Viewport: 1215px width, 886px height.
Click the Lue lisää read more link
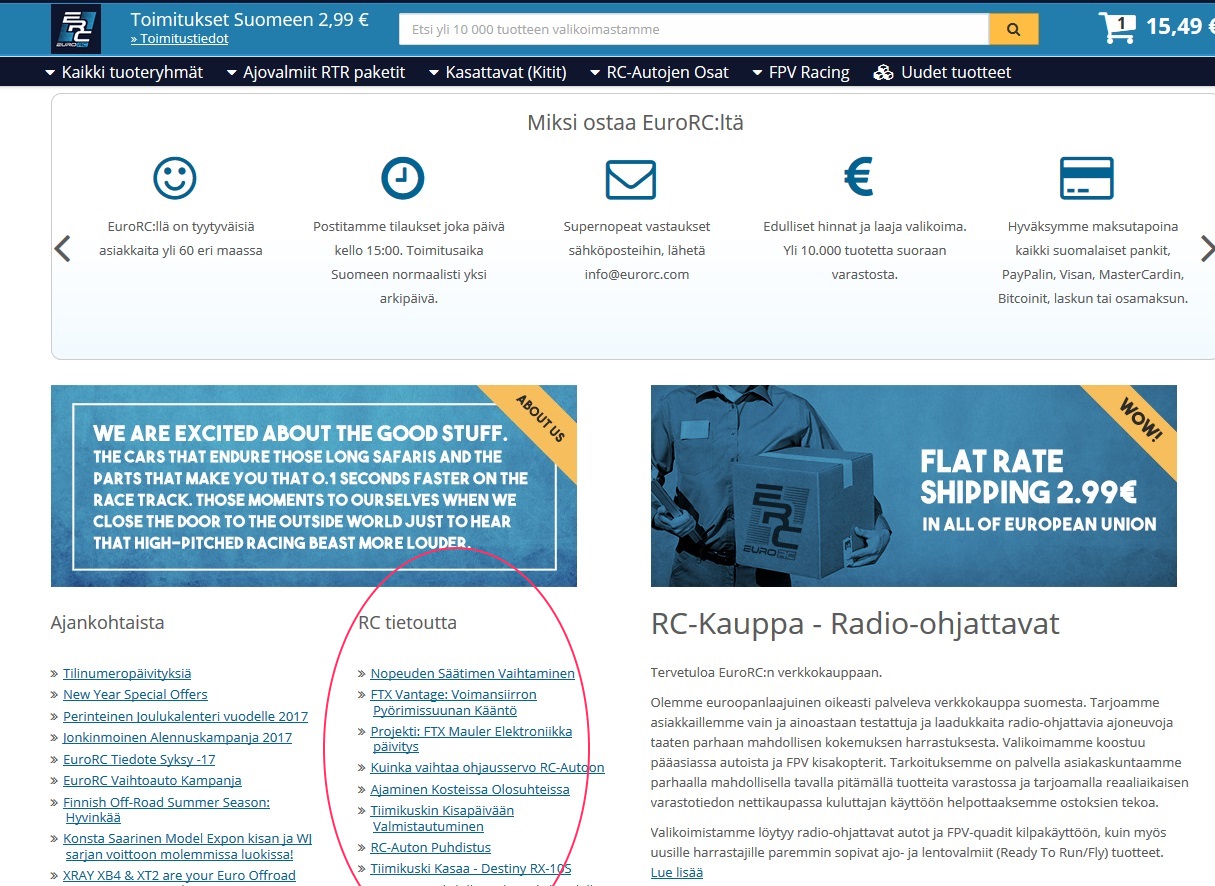click(677, 872)
